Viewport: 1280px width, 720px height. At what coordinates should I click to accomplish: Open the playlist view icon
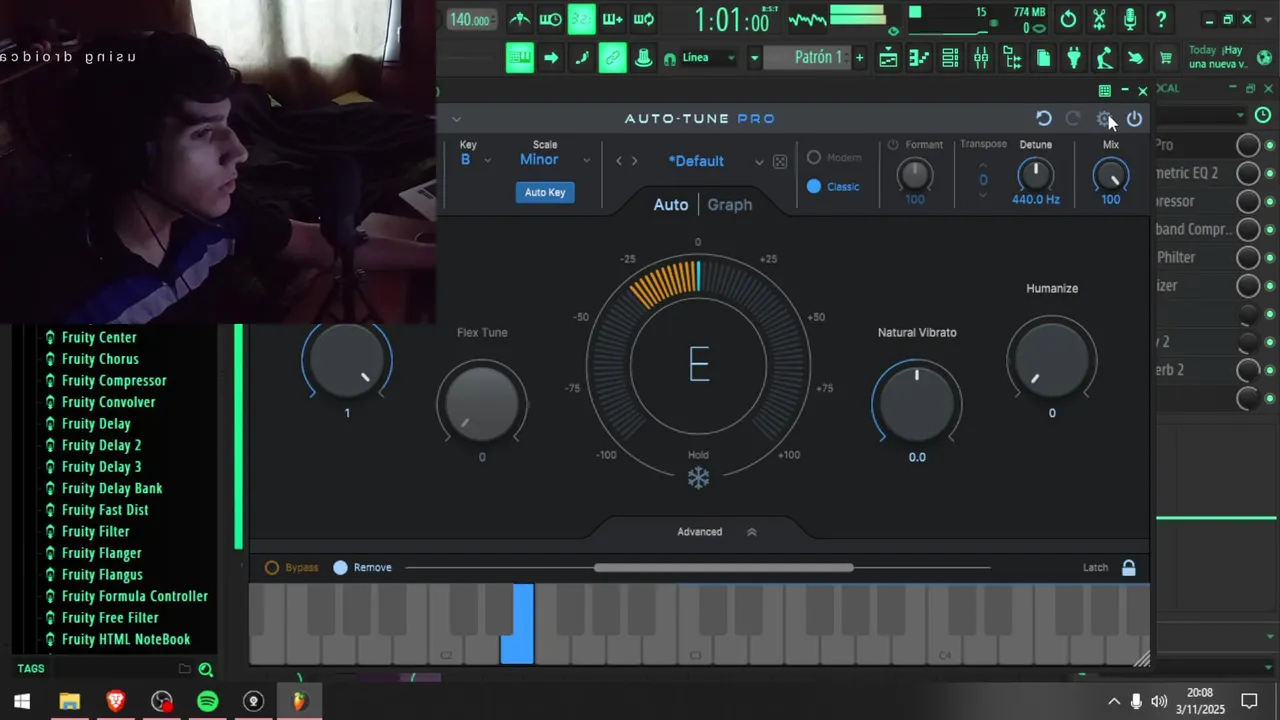pyautogui.click(x=888, y=58)
